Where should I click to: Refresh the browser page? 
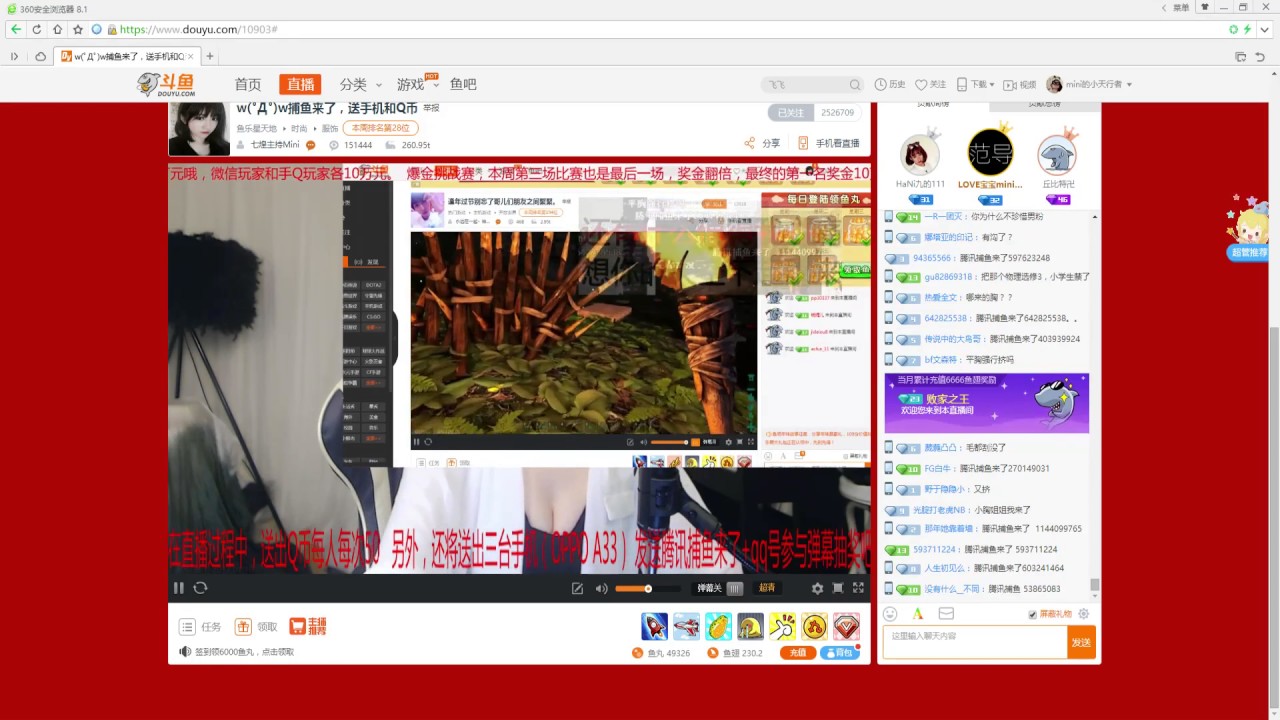pyautogui.click(x=37, y=30)
